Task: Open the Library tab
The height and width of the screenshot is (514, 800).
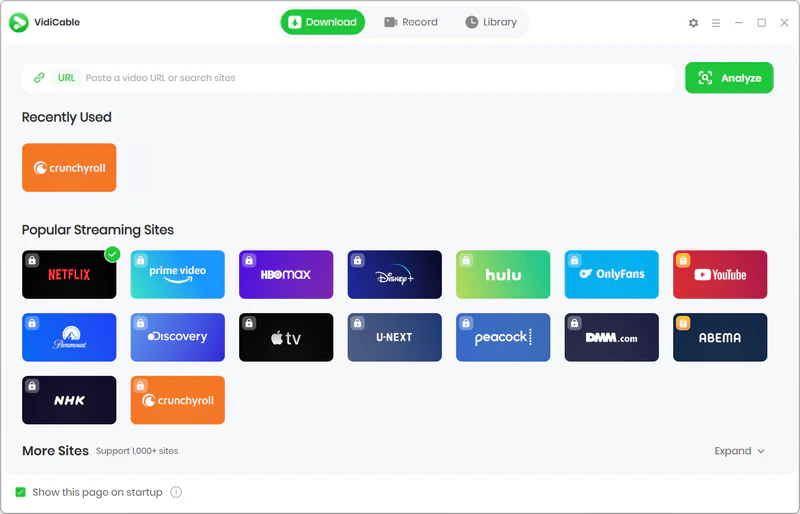Action: click(491, 22)
